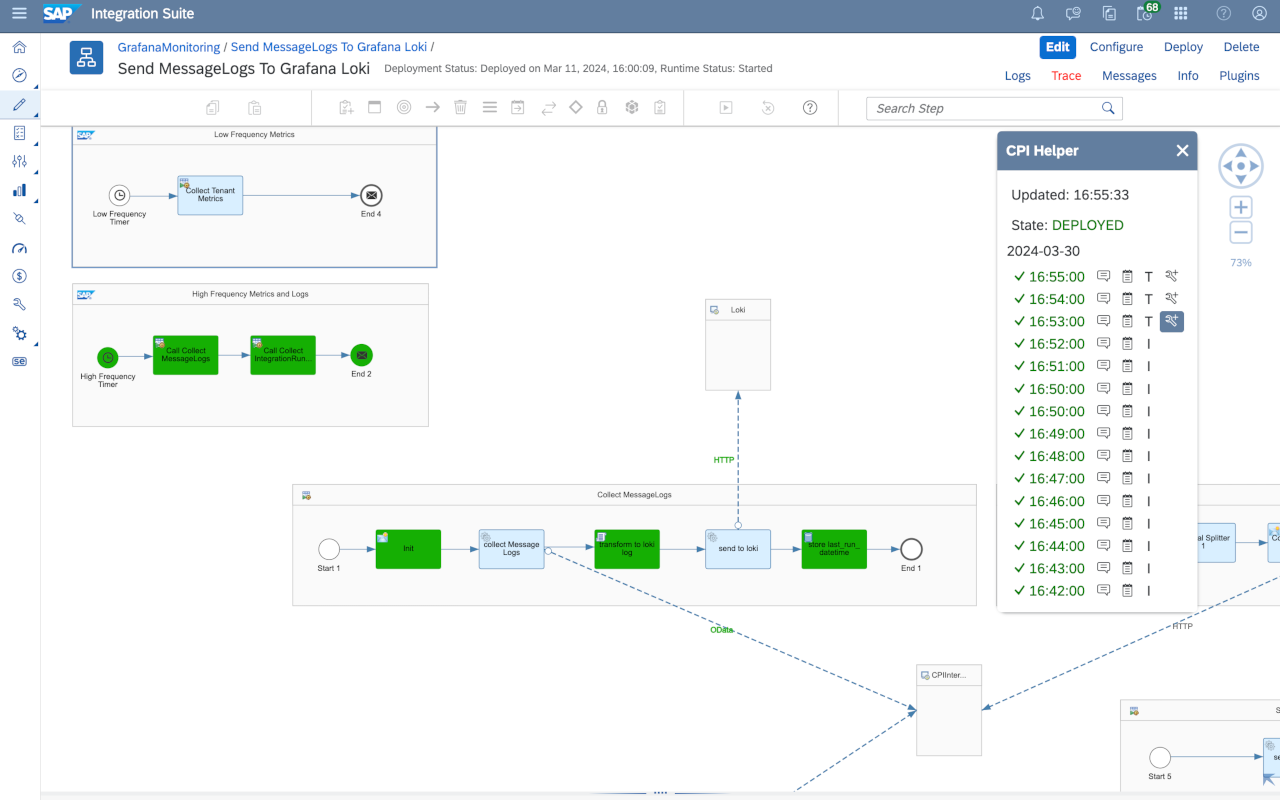Screen dimensions: 1280x800
Task: Open the GrafanaMonitoring breadcrumb link
Action: (168, 46)
